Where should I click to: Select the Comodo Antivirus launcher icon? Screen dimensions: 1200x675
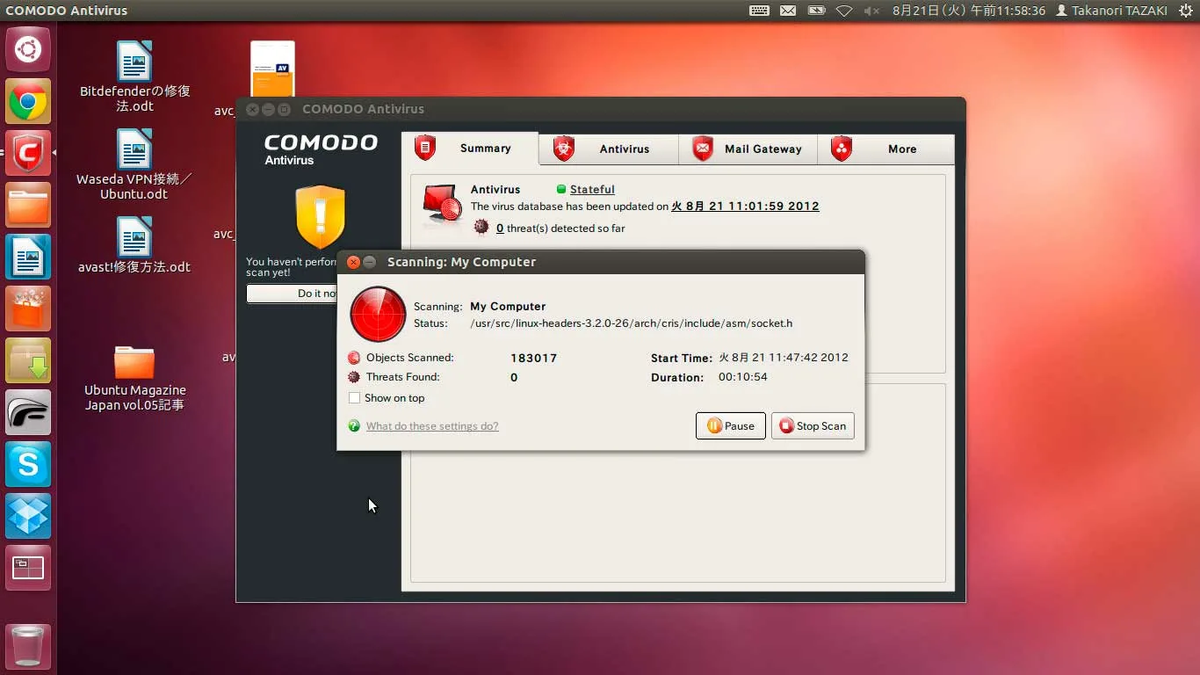pos(28,153)
